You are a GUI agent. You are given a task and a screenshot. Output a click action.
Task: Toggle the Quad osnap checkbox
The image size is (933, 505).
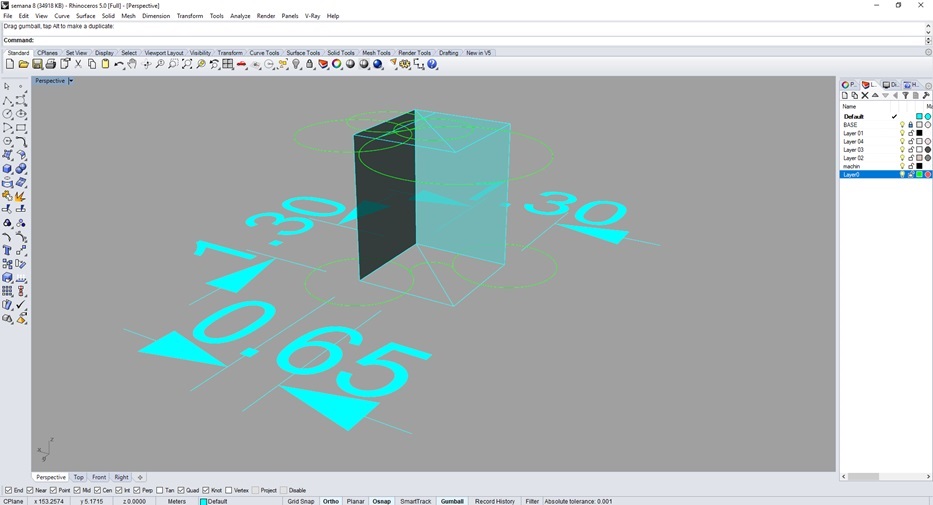181,490
